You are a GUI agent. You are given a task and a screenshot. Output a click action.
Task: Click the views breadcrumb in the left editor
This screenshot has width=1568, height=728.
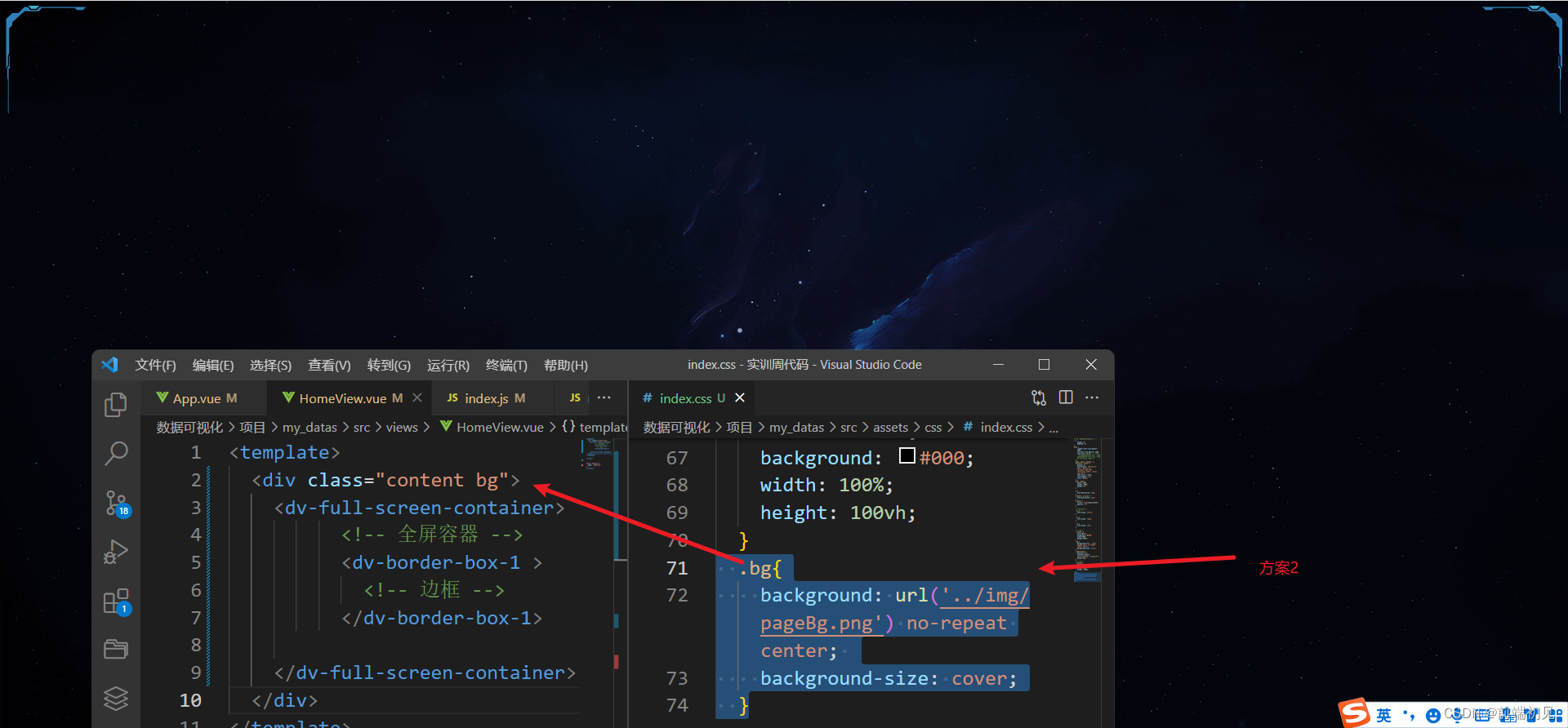(x=402, y=427)
